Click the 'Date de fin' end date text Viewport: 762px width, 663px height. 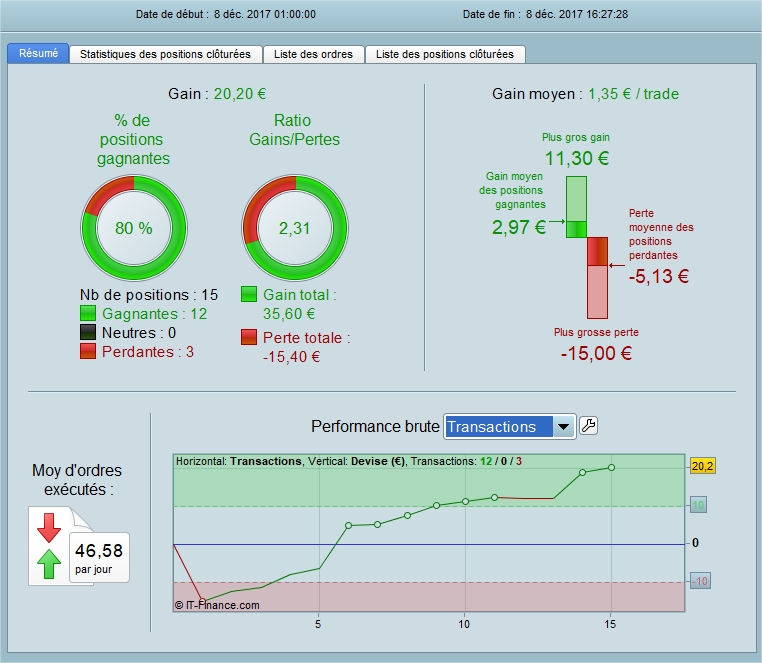coord(545,14)
